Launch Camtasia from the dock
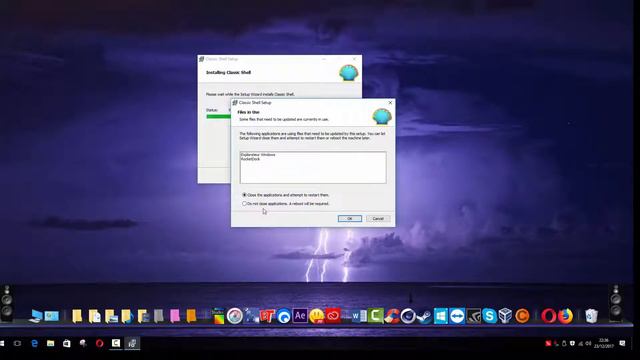 tap(376, 316)
